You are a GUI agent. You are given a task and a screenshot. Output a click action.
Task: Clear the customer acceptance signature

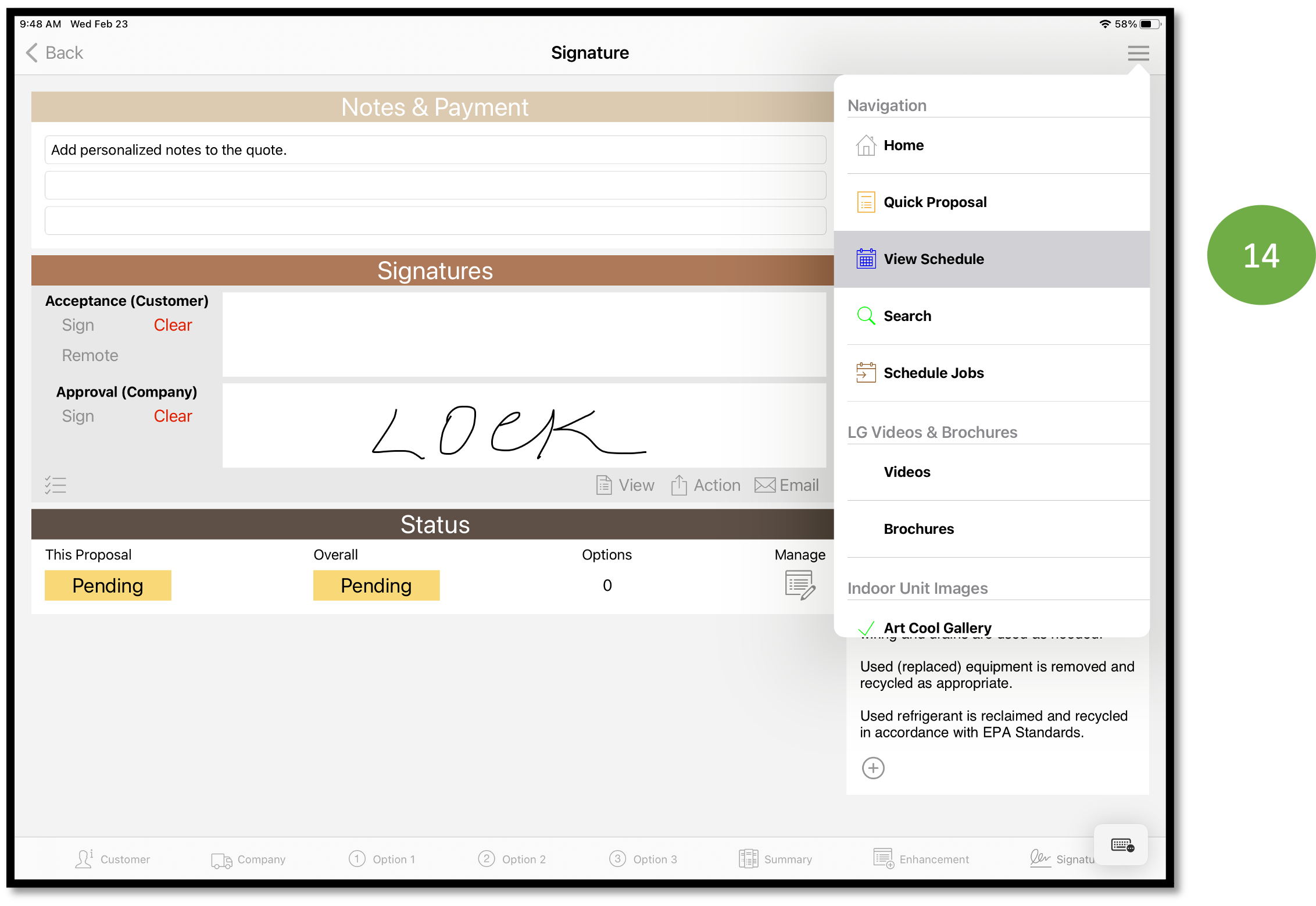(173, 325)
